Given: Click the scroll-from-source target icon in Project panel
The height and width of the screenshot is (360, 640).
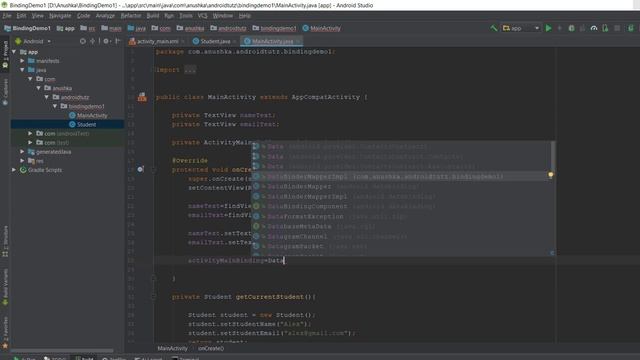Looking at the screenshot, I should coord(83,41).
